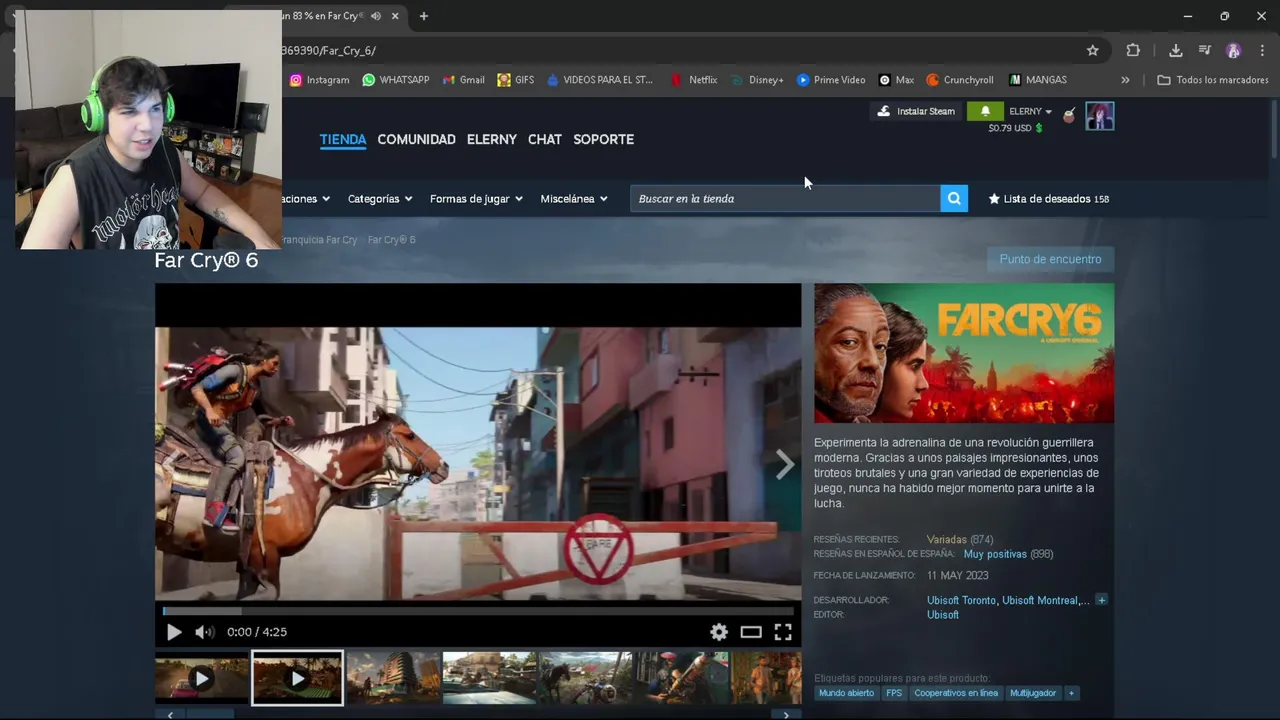Toggle theater mode on video player
Viewport: 1280px width, 720px height.
coord(751,632)
